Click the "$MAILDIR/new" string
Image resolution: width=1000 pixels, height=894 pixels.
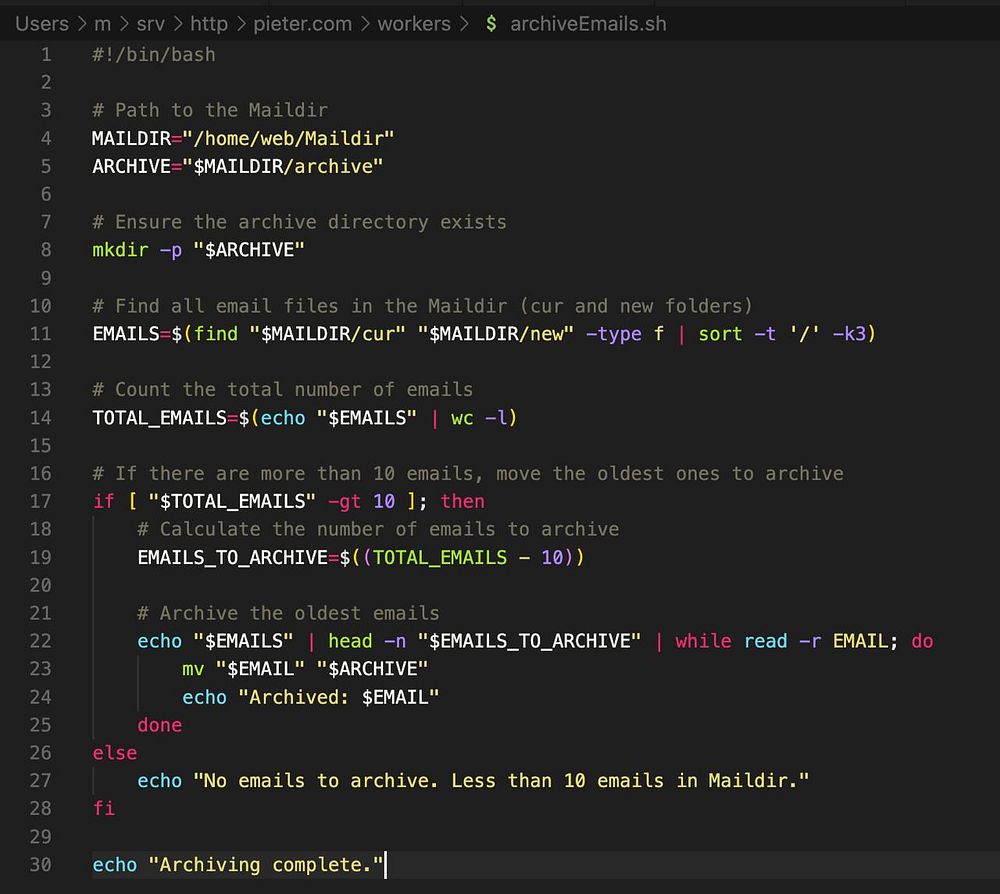(496, 334)
